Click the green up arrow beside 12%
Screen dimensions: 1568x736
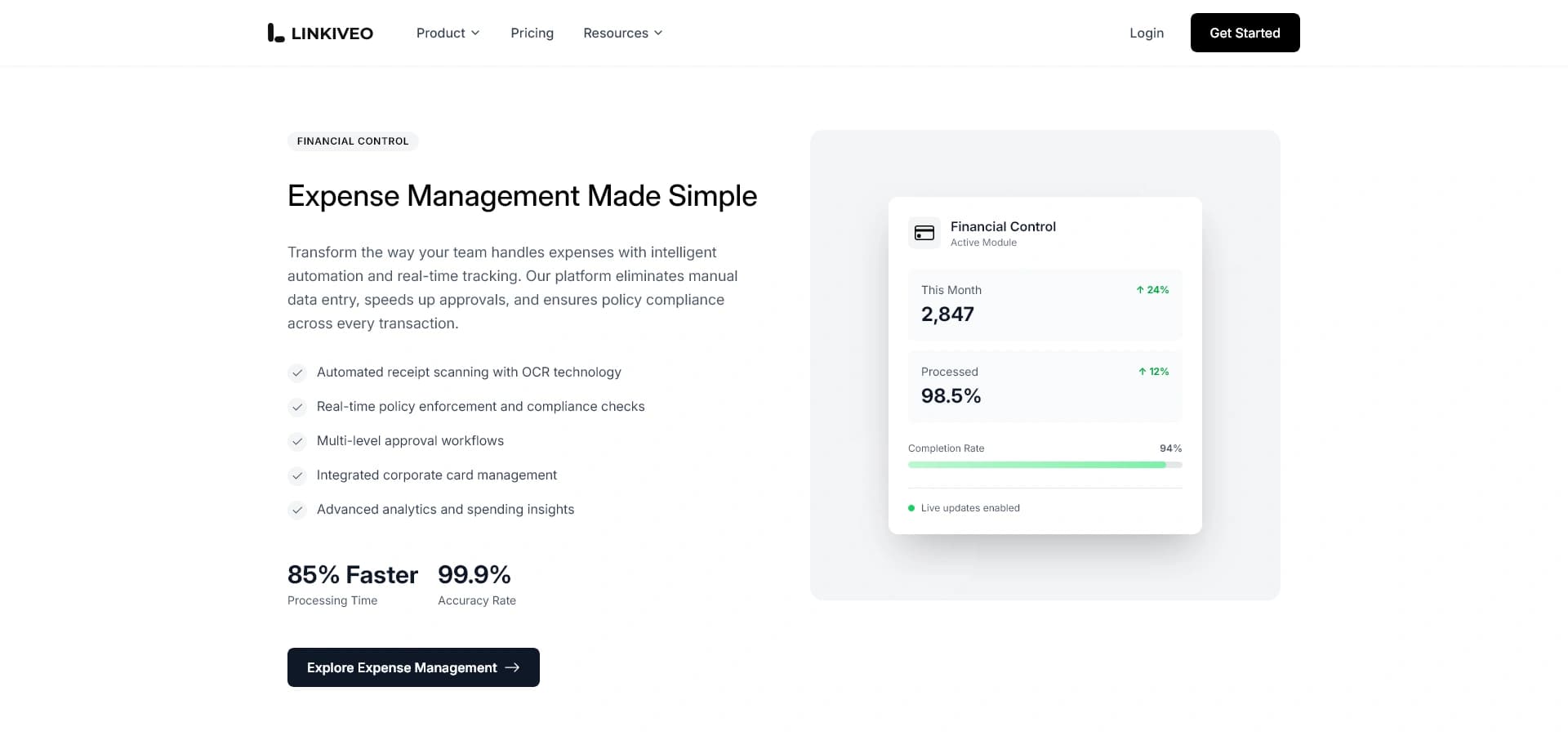coord(1143,372)
